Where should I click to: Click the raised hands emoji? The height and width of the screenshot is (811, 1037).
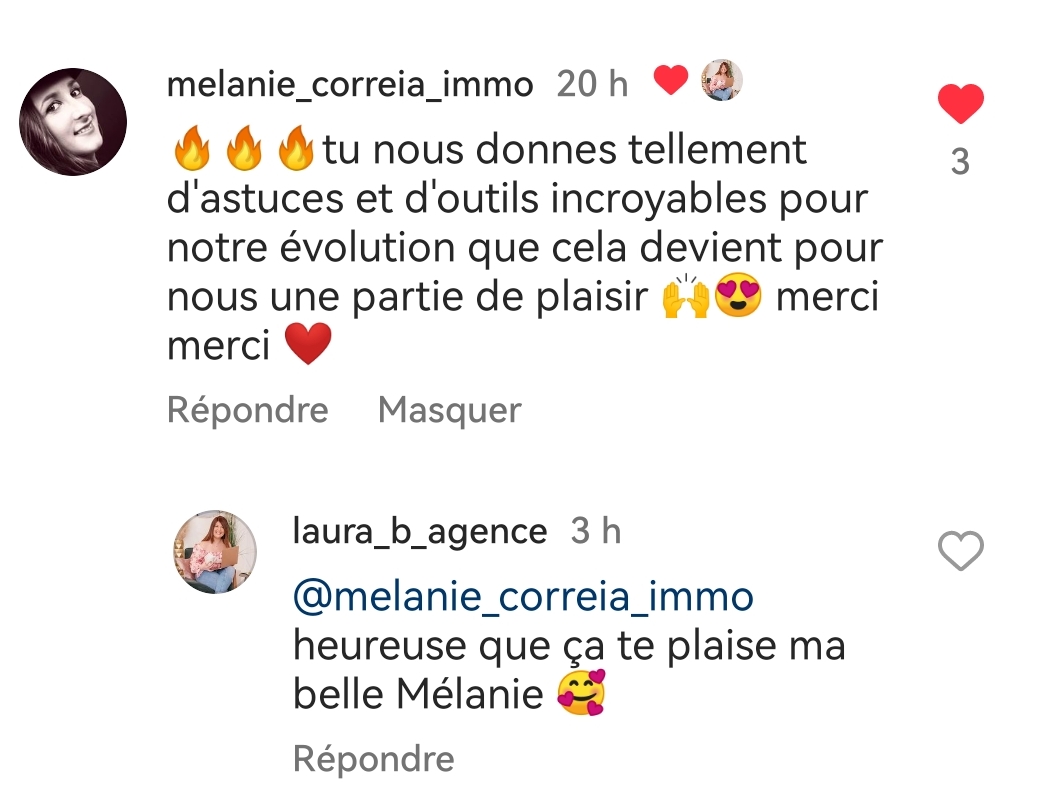click(686, 298)
